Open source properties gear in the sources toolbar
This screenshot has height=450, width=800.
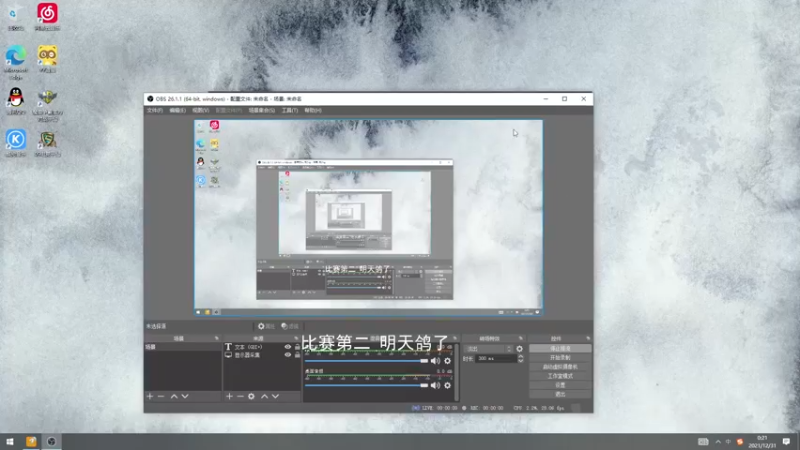coord(251,396)
